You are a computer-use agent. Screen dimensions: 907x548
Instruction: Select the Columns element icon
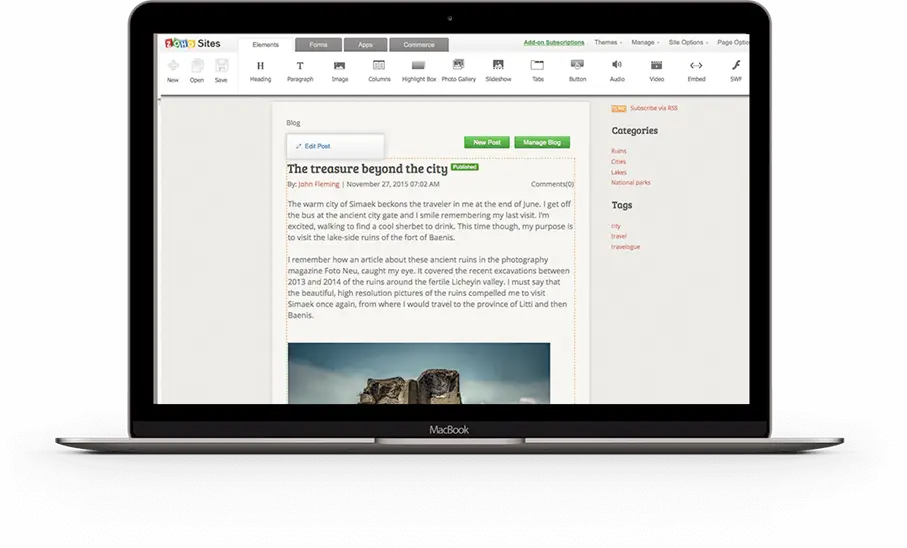point(379,65)
